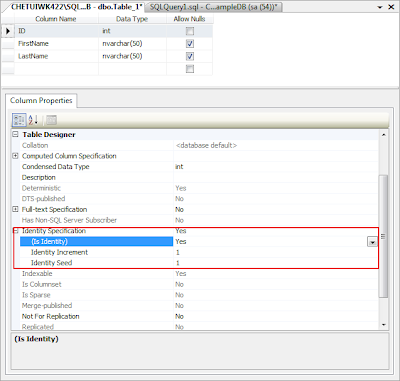
Task: Click the Data Type header
Action: point(132,19)
